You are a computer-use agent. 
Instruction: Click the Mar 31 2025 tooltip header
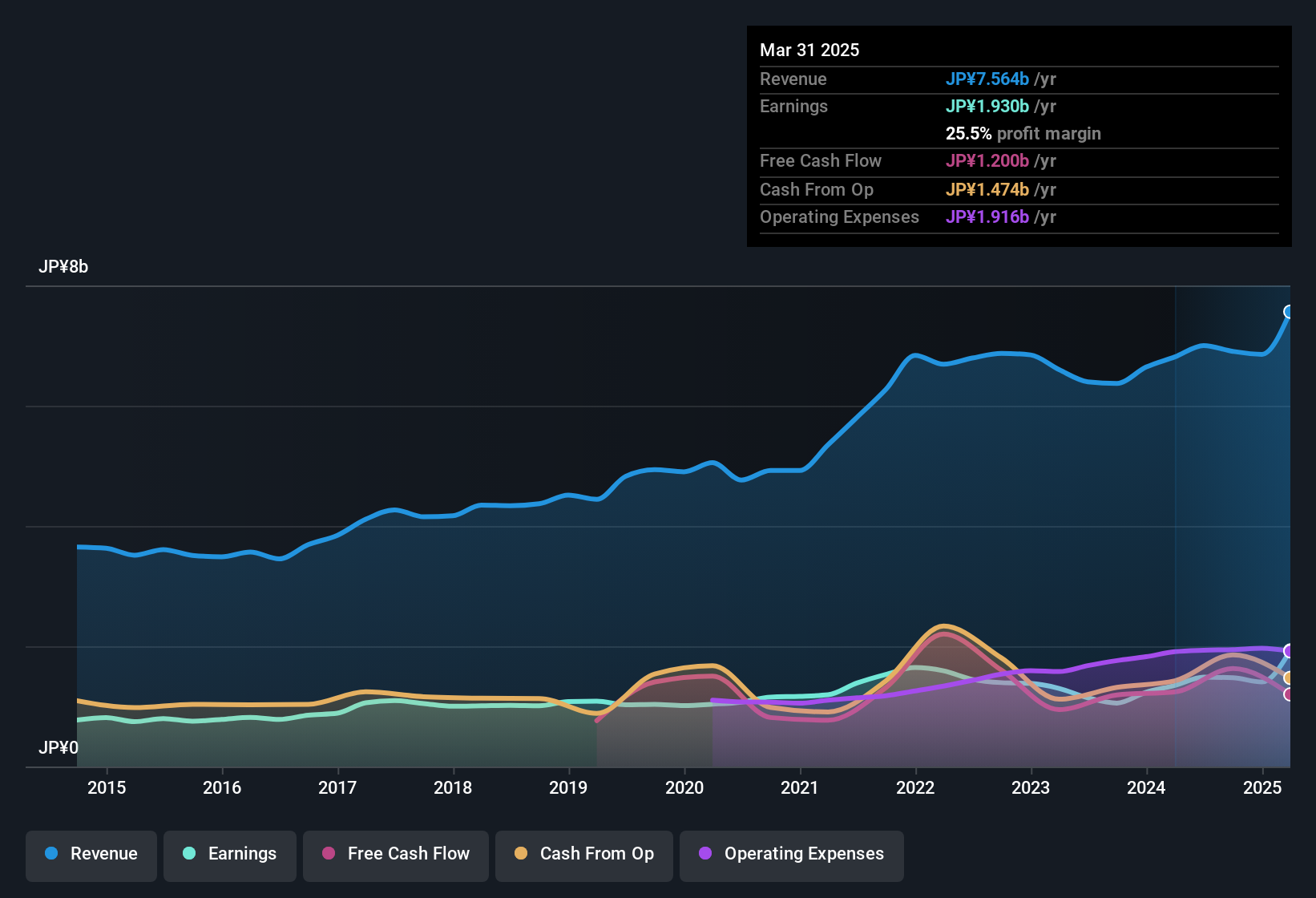pos(809,50)
